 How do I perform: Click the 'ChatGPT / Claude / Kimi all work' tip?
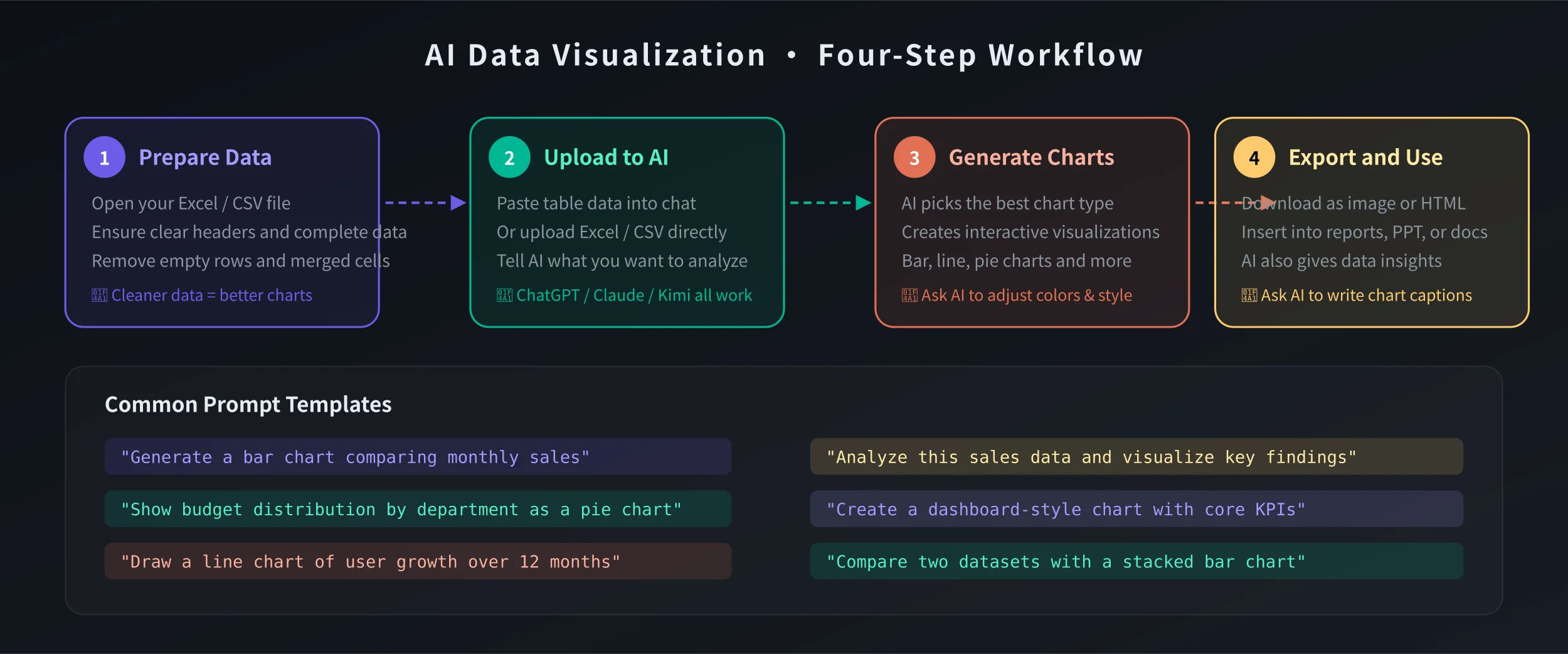(634, 295)
